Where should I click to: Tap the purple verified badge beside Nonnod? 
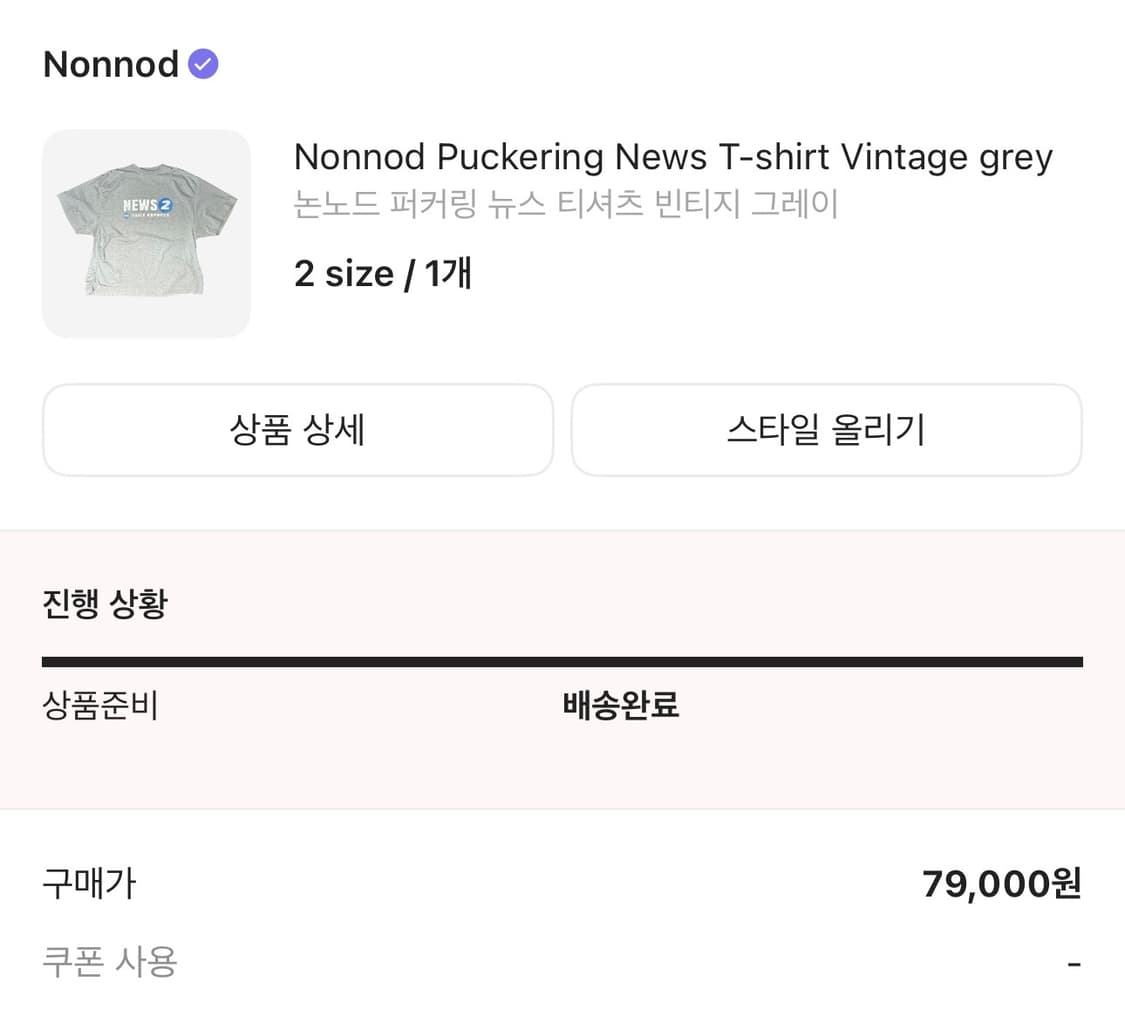tap(203, 64)
